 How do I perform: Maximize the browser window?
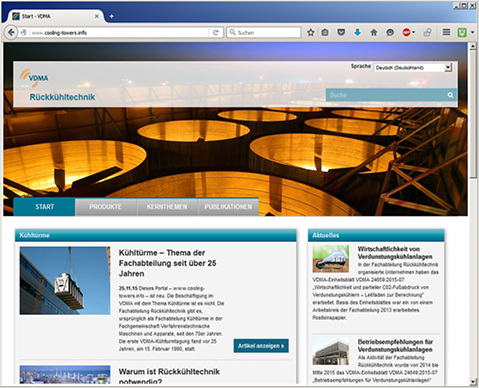click(x=464, y=5)
